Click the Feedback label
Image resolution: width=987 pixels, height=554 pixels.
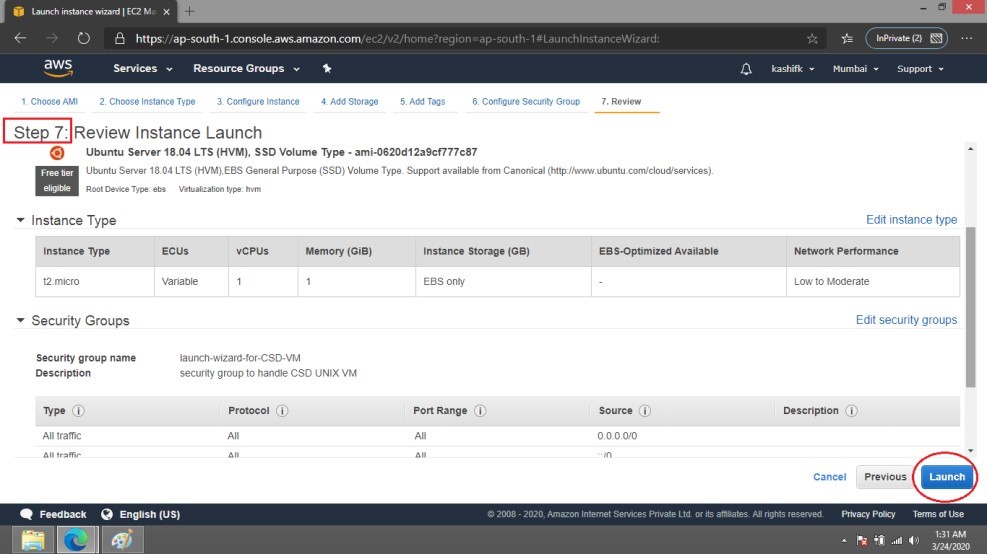click(63, 514)
